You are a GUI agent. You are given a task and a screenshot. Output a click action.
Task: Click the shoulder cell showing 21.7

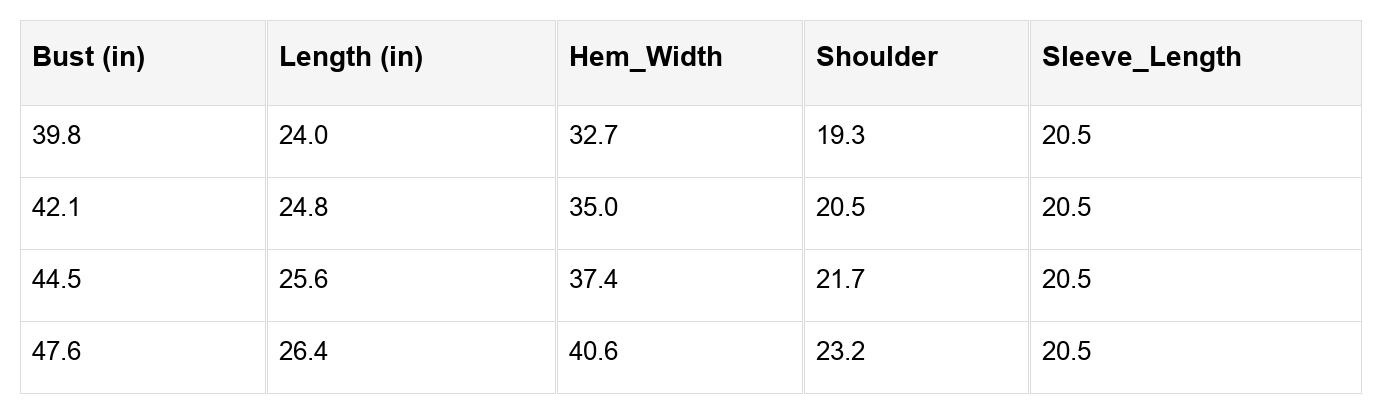coord(840,280)
